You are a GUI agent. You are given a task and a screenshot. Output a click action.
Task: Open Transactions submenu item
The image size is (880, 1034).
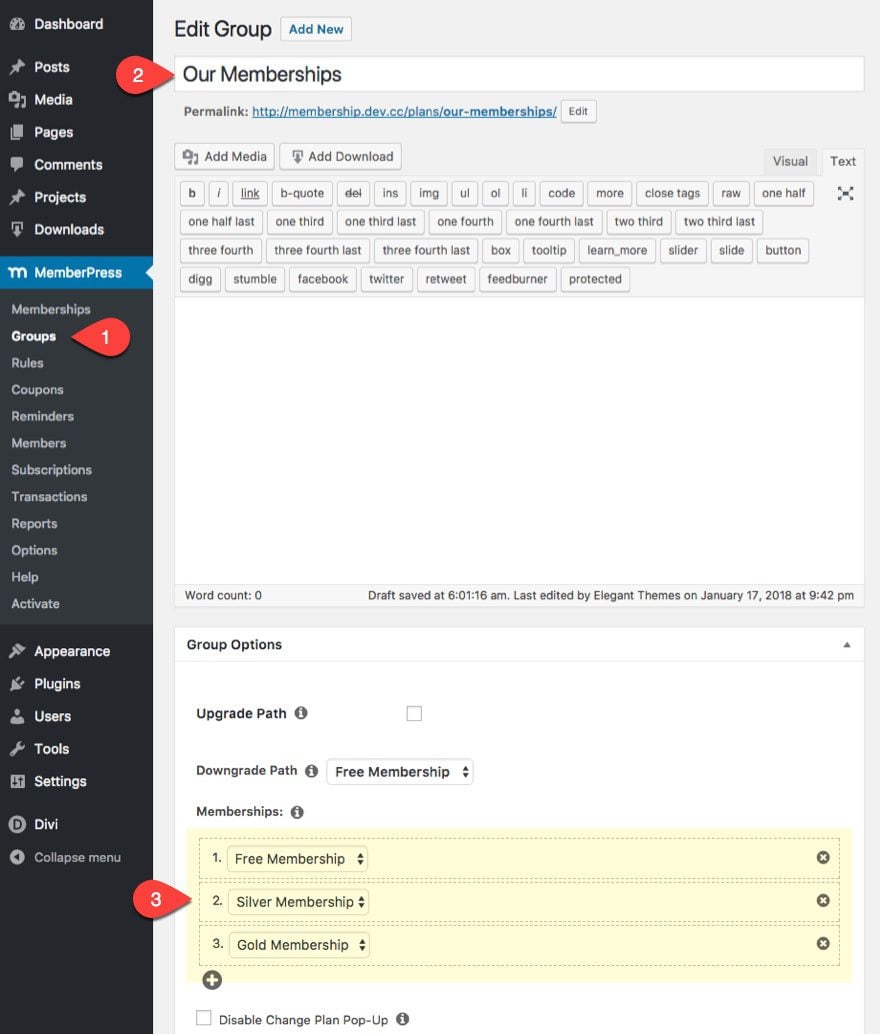(49, 497)
